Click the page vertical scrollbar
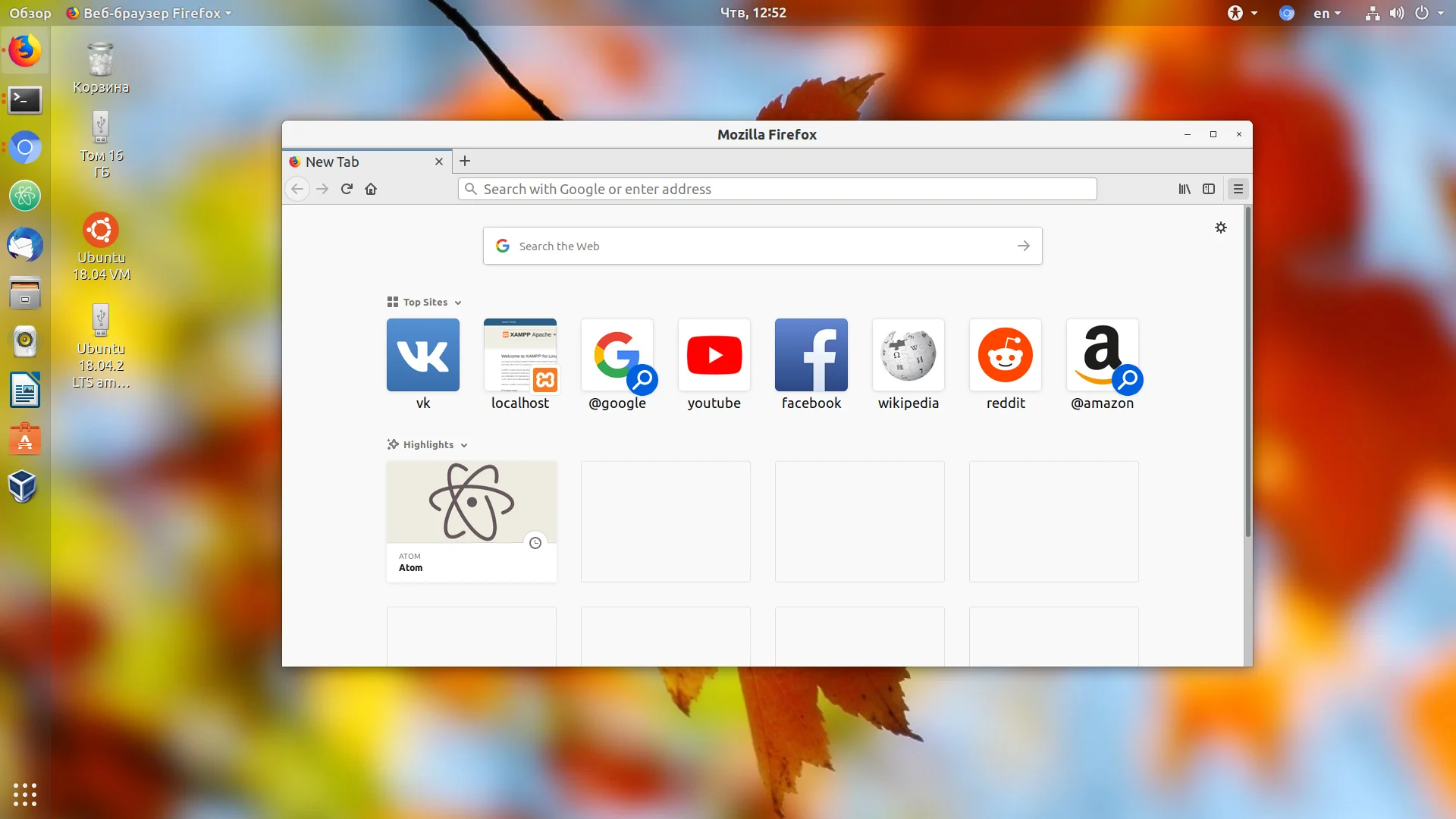 tap(1247, 372)
